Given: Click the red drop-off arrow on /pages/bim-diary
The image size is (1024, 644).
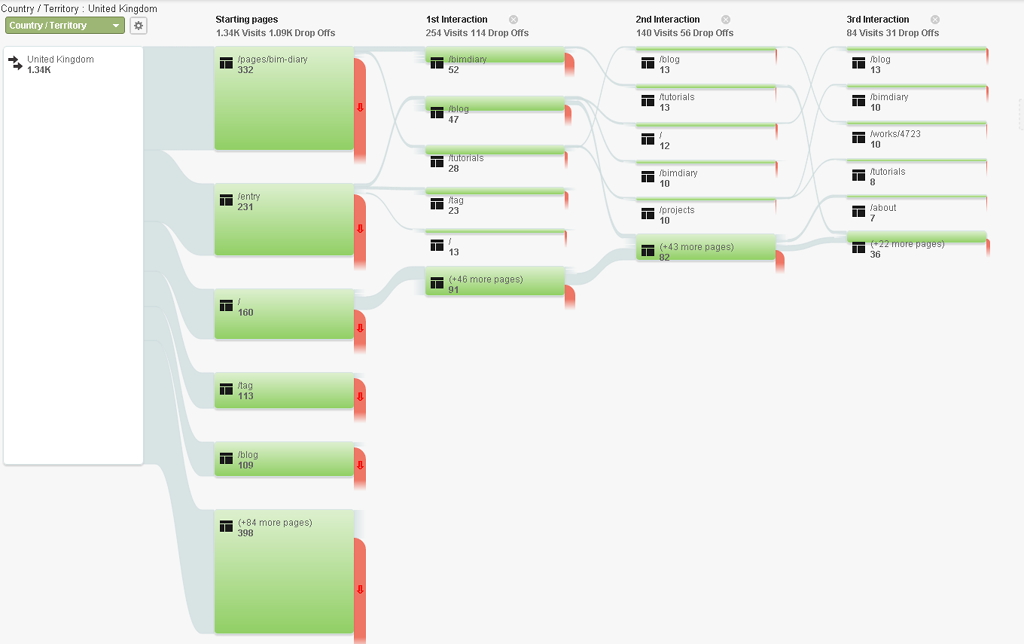Looking at the screenshot, I should click(x=360, y=108).
